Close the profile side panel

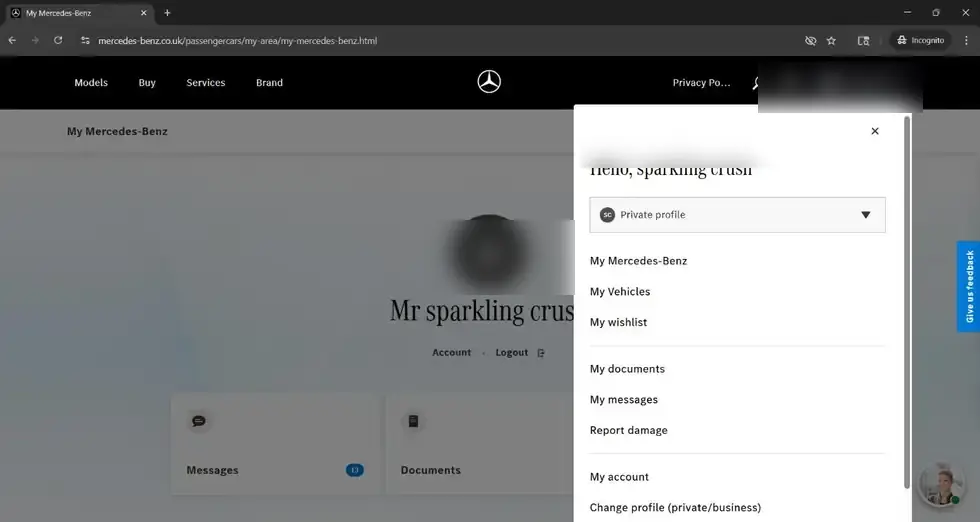coord(875,131)
